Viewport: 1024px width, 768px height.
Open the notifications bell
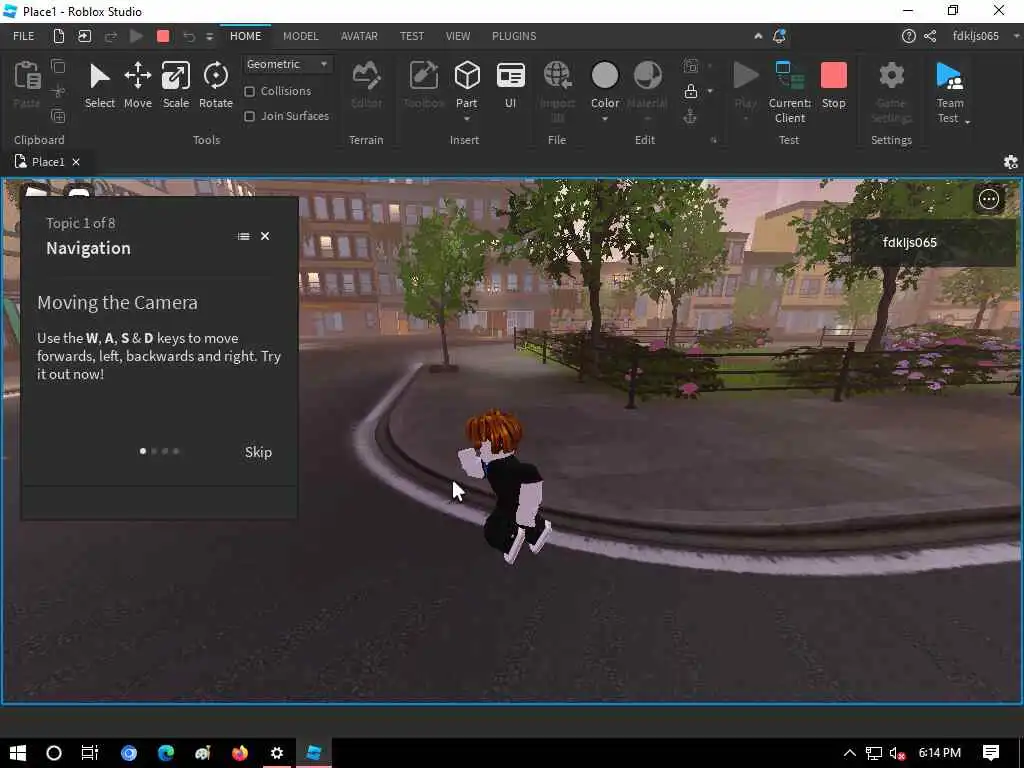tap(779, 36)
